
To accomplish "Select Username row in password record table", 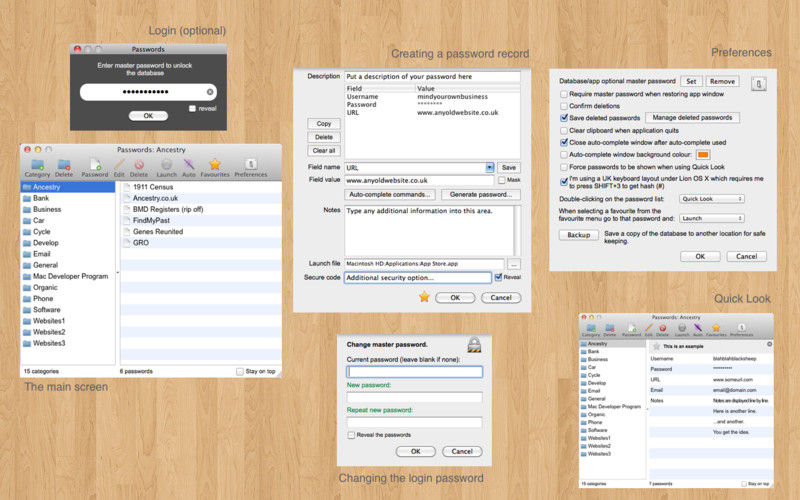I will click(432, 96).
